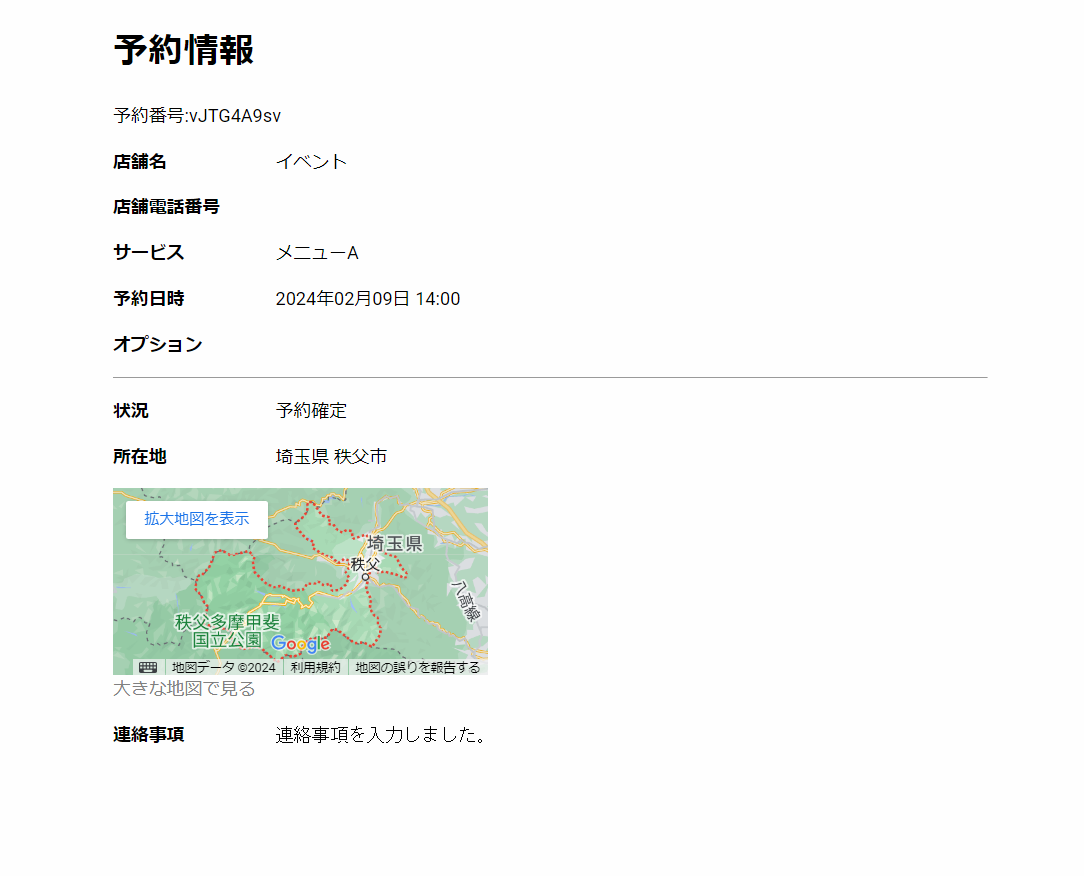Click the サービス label
Image resolution: width=1084 pixels, height=876 pixels.
coord(149,253)
